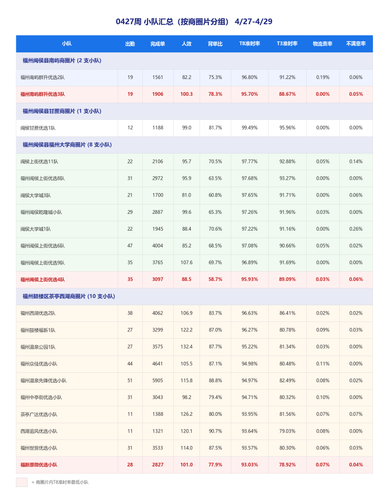Click the '95.96%' cell
Viewport: 388px width, 500px height.
pyautogui.click(x=287, y=128)
